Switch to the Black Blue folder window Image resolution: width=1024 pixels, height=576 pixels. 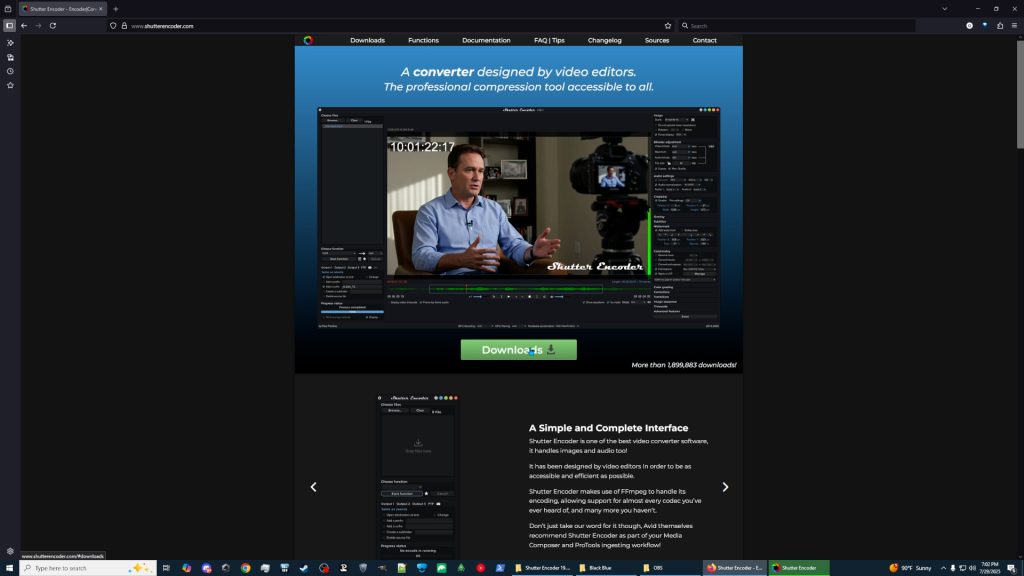[605, 568]
